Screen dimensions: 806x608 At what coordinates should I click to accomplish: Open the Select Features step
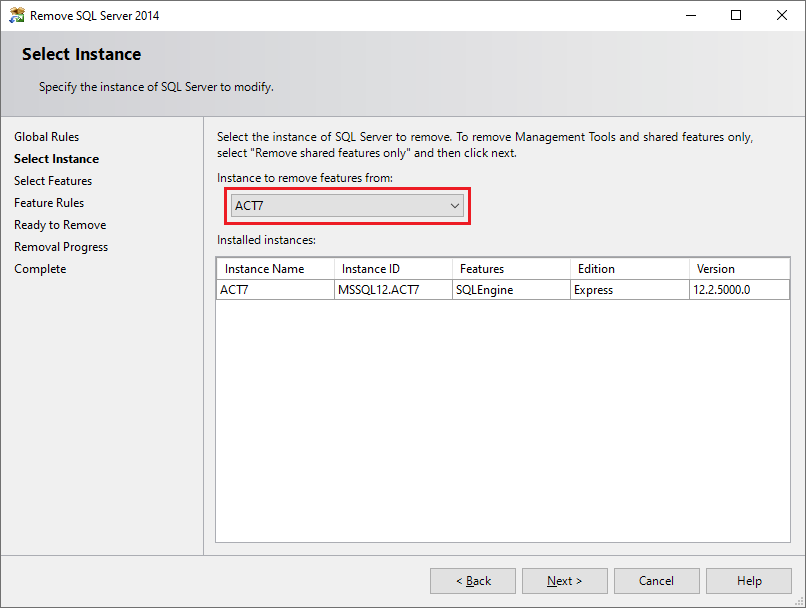point(53,180)
